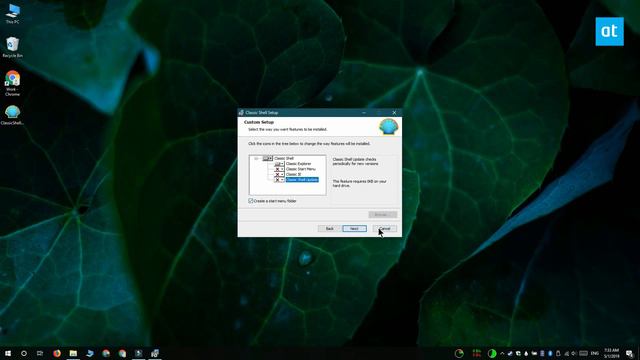Open the Windows Start menu
Viewport: 640px width, 360px height.
8,353
